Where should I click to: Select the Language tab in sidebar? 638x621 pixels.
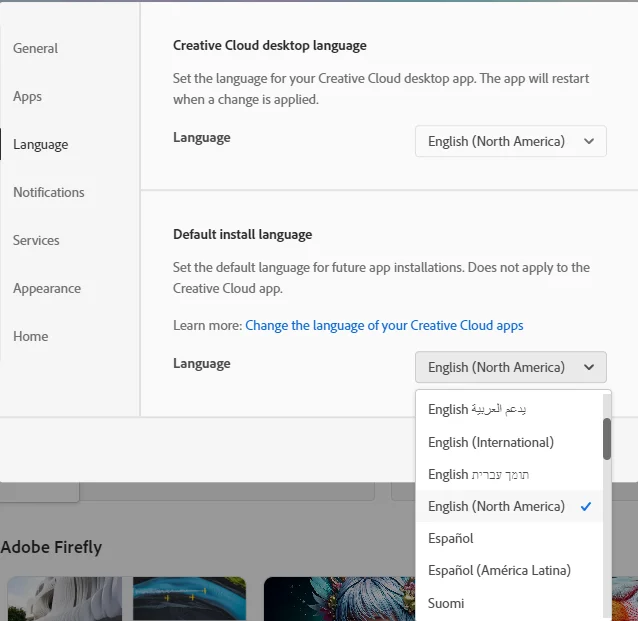coord(41,144)
